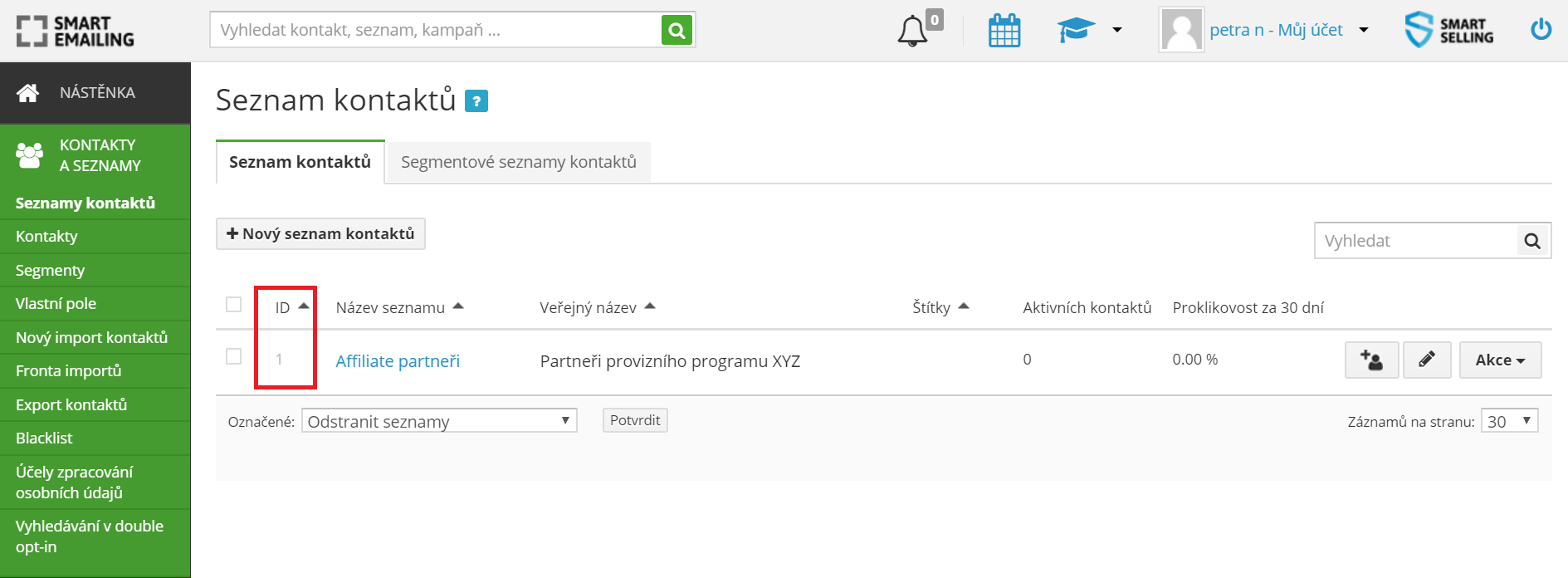
Task: Open the records per page dropdown
Action: (x=1508, y=421)
